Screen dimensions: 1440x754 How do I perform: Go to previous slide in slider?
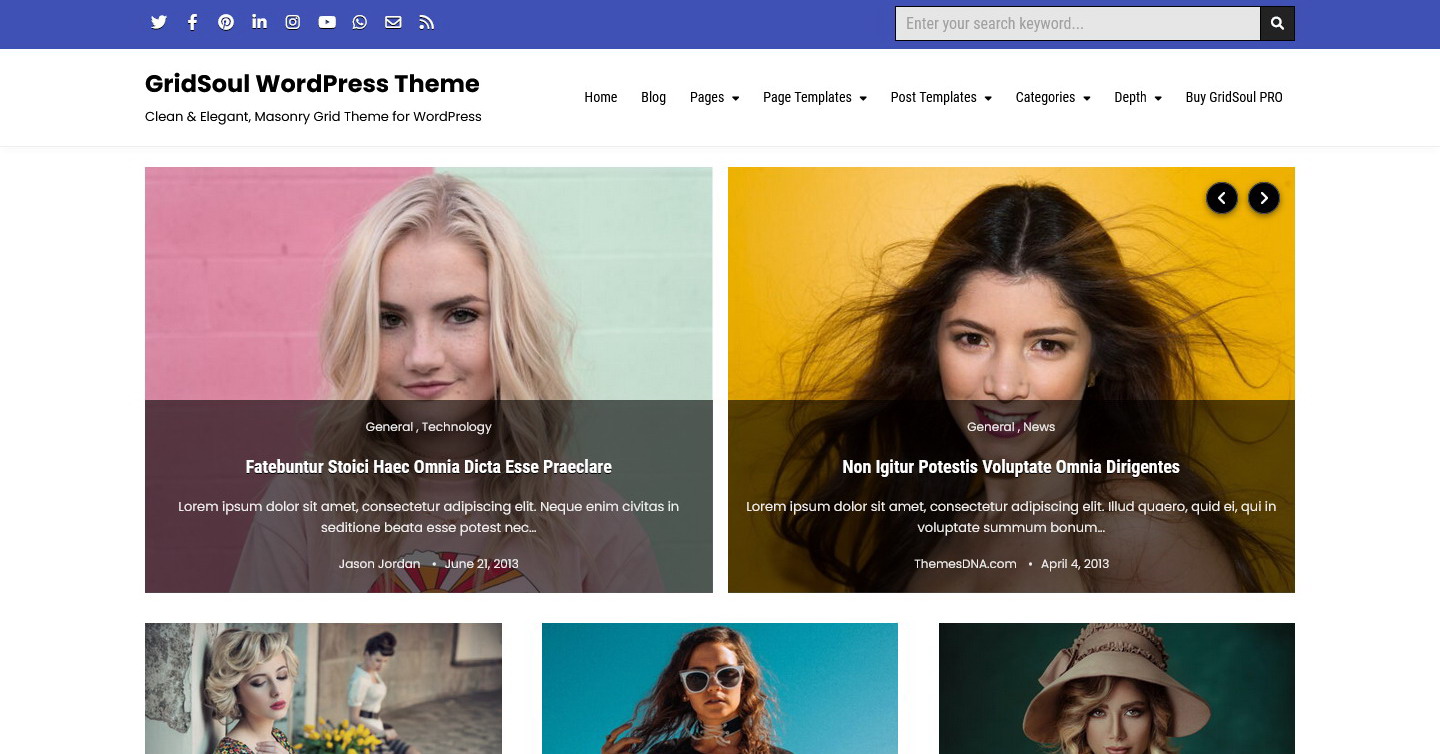(x=1221, y=198)
